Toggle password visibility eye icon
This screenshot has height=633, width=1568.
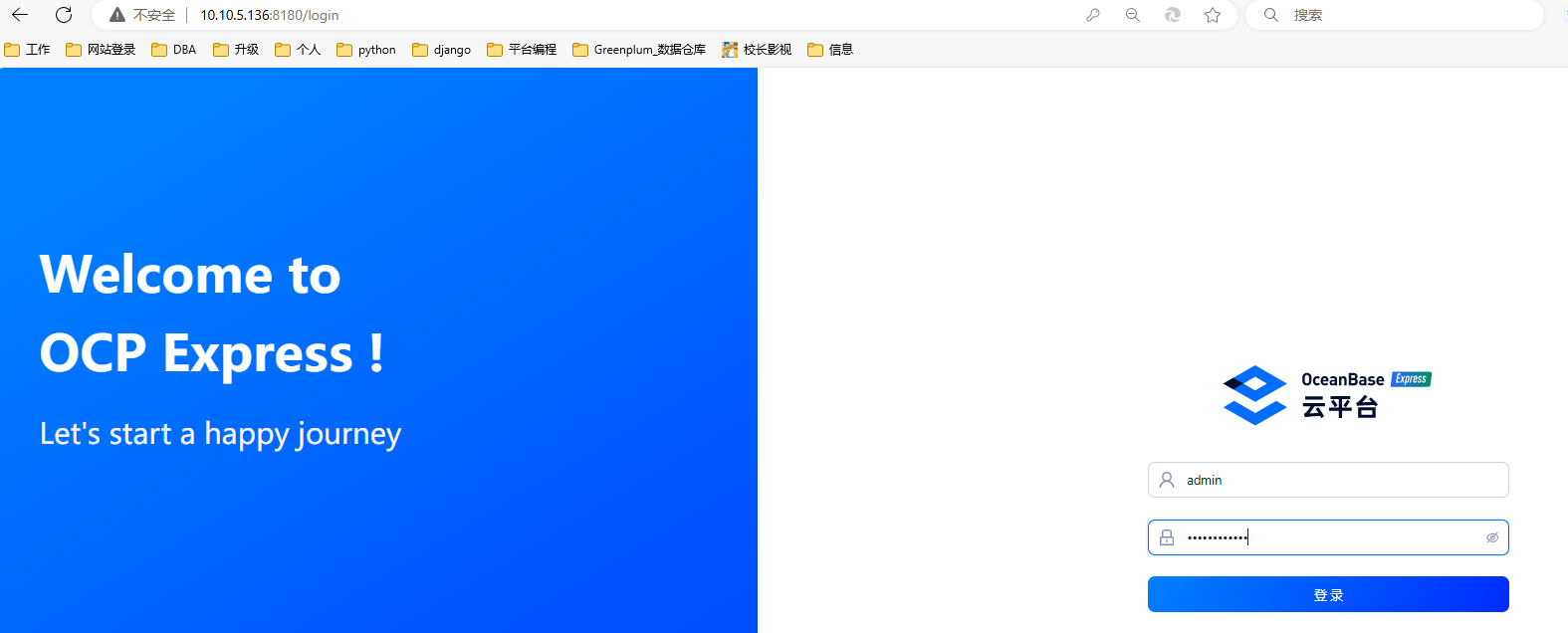1492,537
